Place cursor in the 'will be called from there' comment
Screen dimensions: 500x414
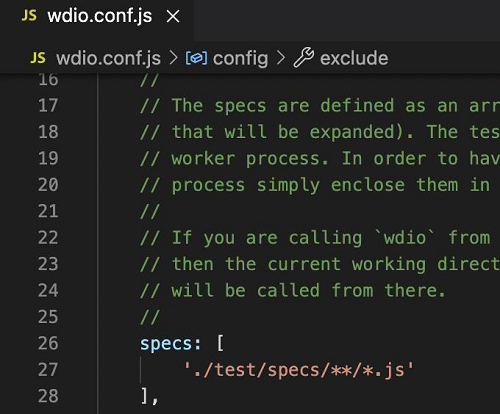pos(308,290)
